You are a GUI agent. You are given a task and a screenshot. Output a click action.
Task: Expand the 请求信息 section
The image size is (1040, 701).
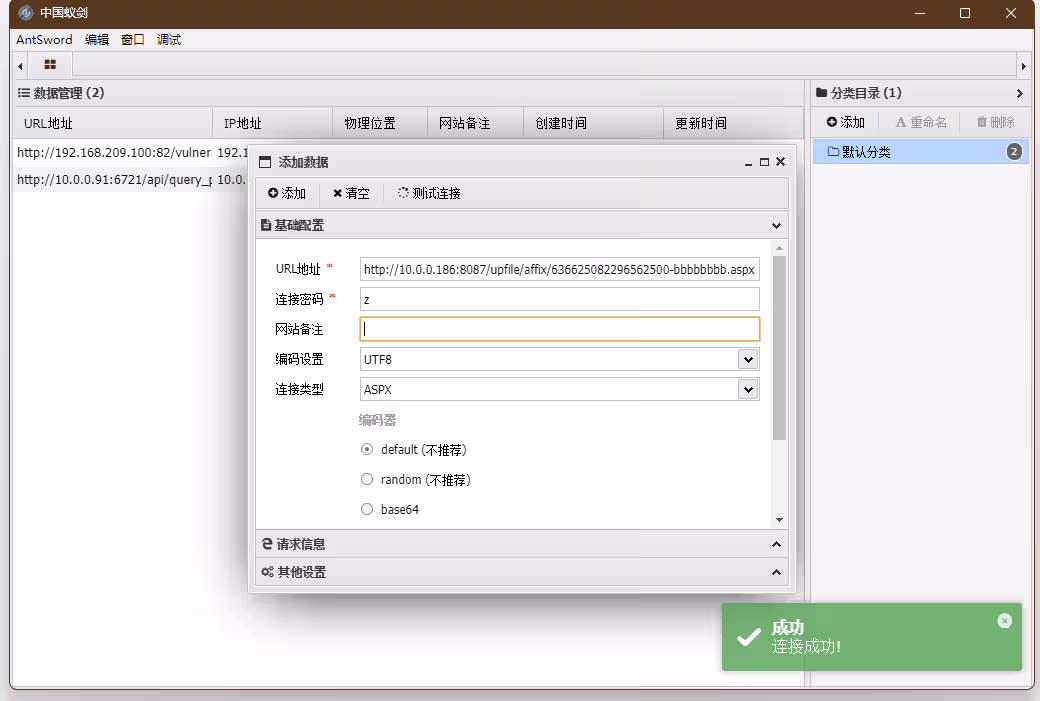[520, 544]
